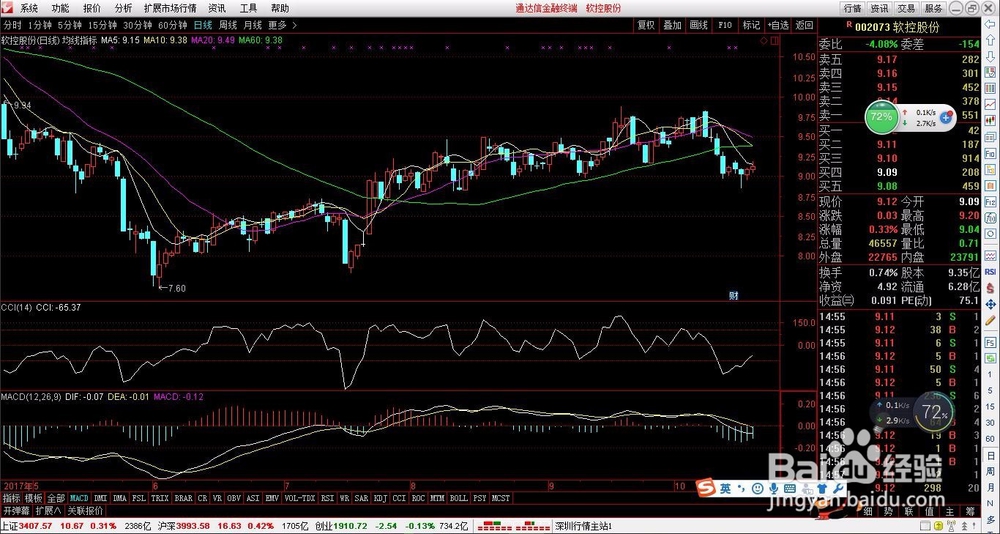Expand the 扩展∧ panel
This screenshot has width=1000, height=534.
coord(48,510)
